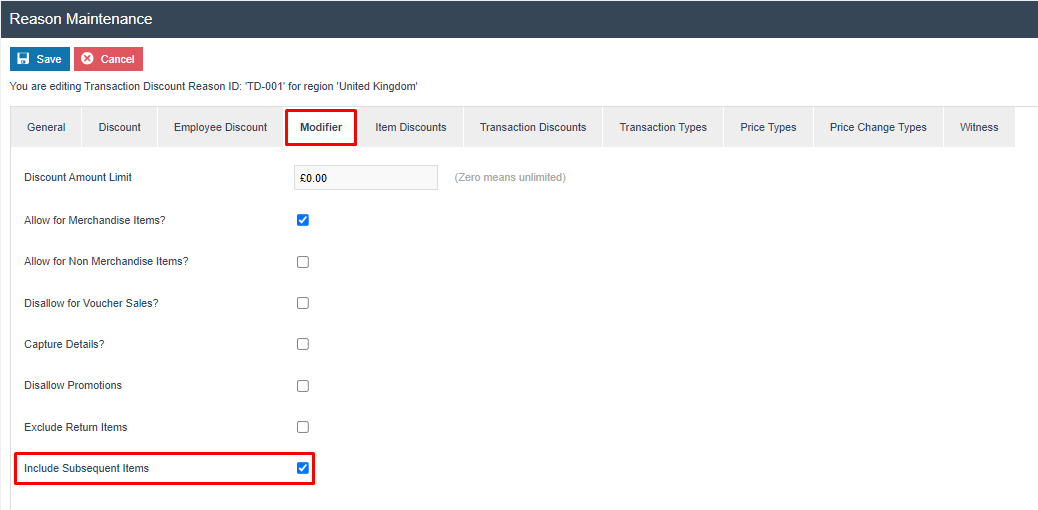Click the Discount Amount Limit field
The width and height of the screenshot is (1038, 510).
(x=366, y=178)
